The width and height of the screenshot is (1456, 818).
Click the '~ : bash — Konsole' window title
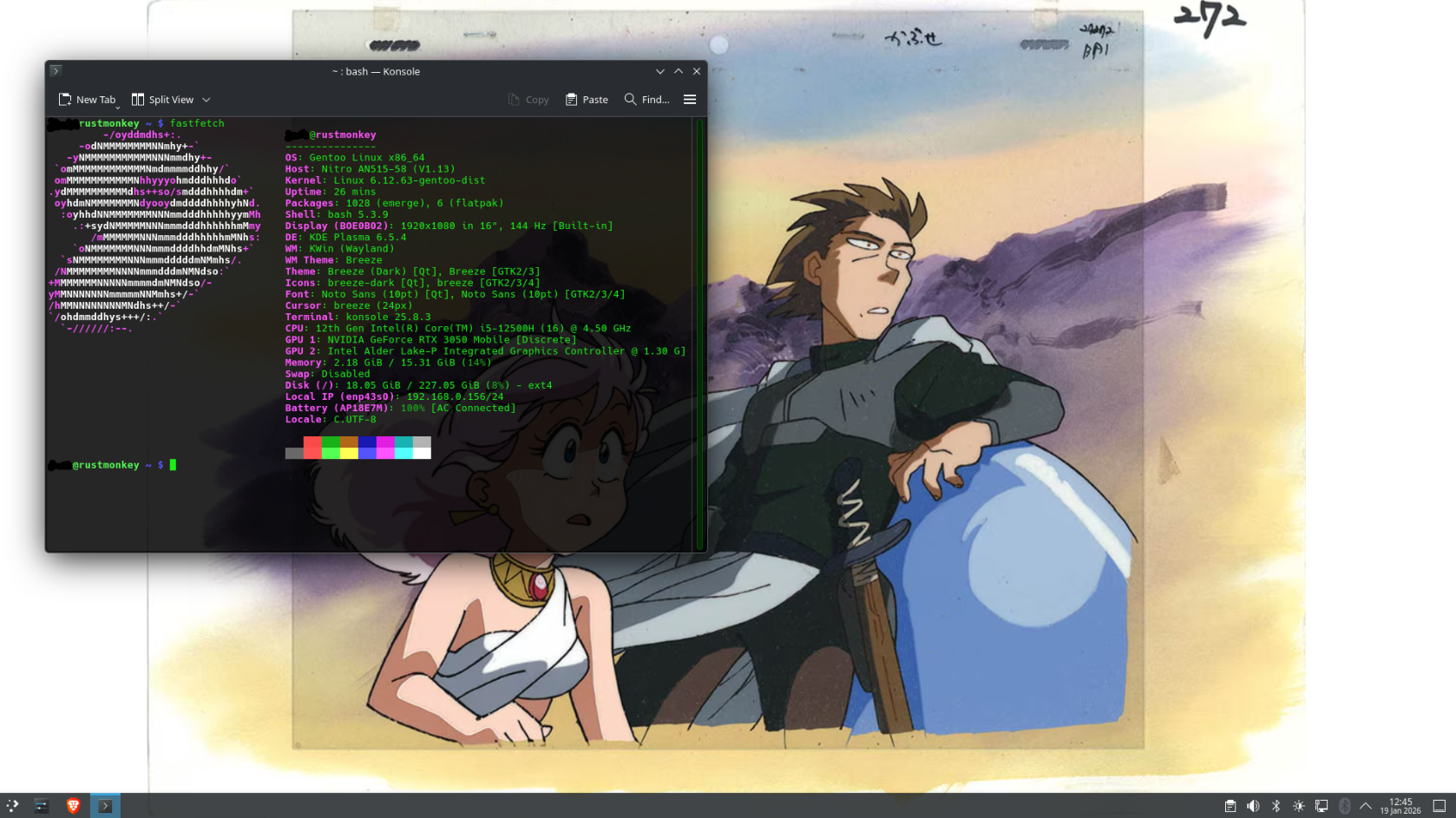(x=376, y=71)
